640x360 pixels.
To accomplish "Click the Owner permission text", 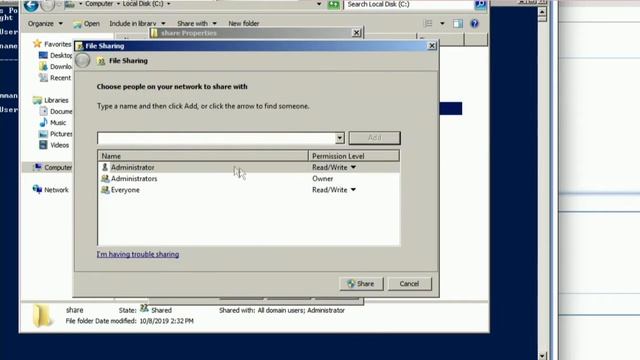I will click(x=322, y=178).
